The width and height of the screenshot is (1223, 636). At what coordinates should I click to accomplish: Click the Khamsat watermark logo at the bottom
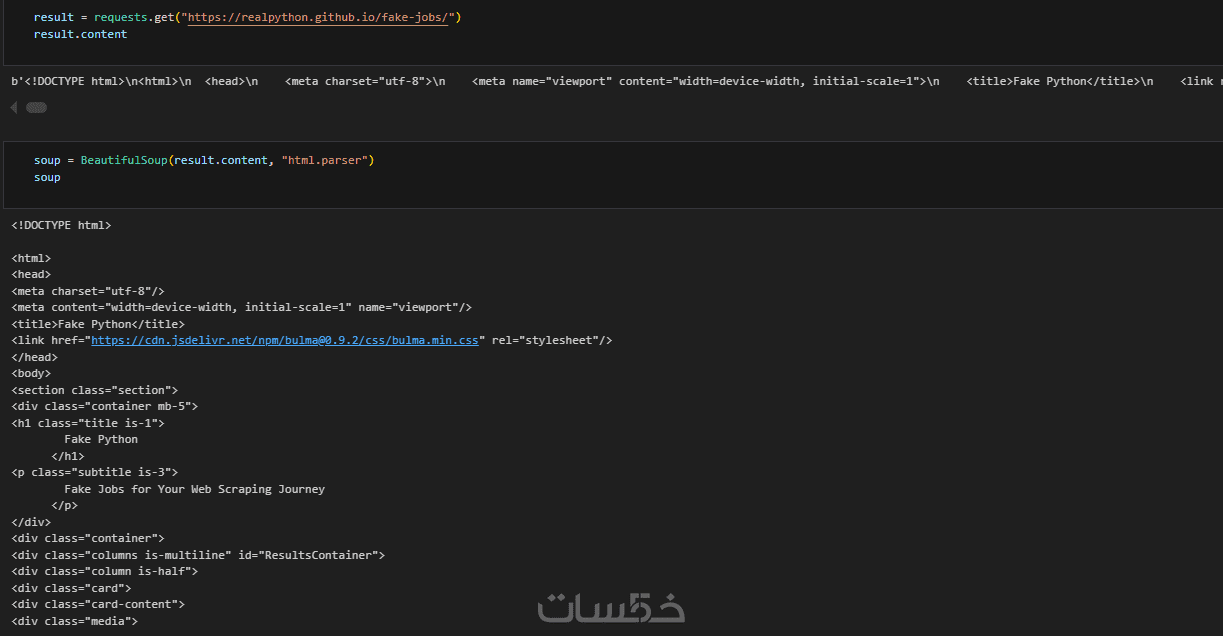[611, 608]
